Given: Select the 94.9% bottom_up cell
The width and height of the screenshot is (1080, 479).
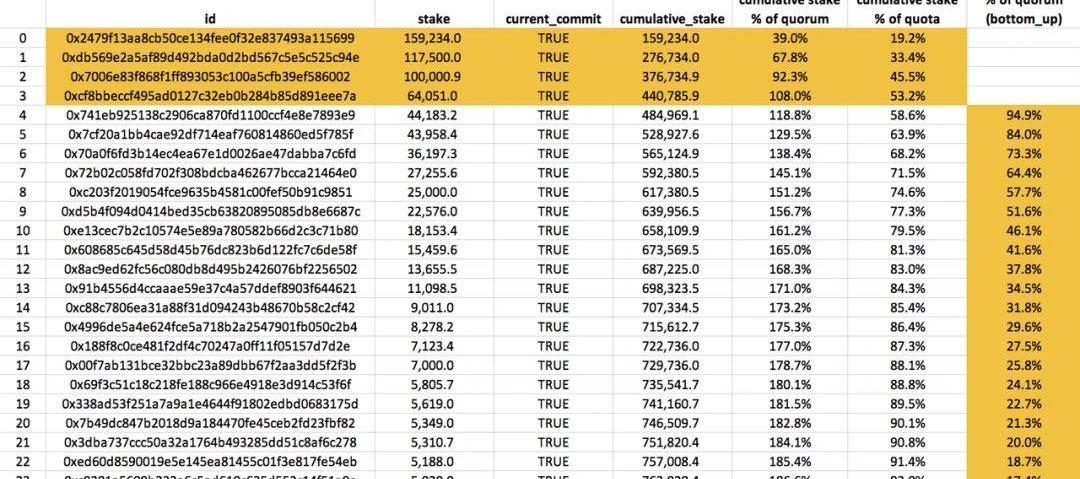Looking at the screenshot, I should click(1024, 115).
